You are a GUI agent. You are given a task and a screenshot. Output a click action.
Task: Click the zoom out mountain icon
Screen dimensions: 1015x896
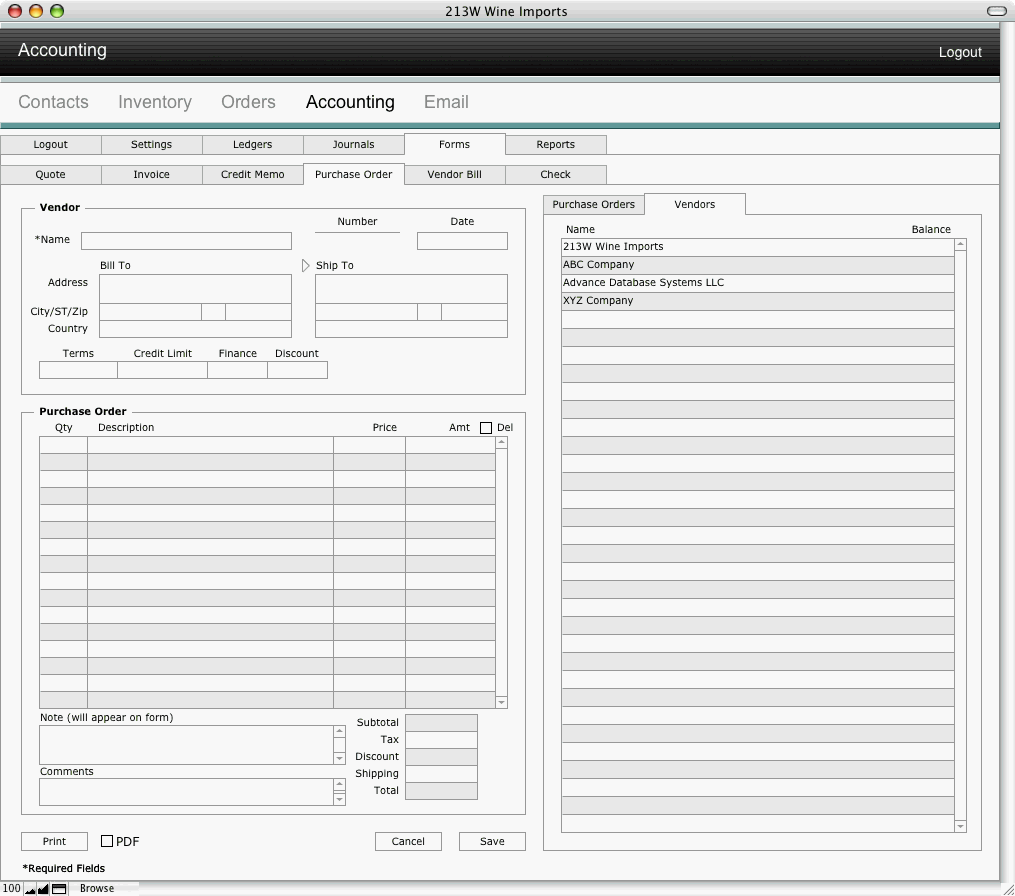[30, 889]
